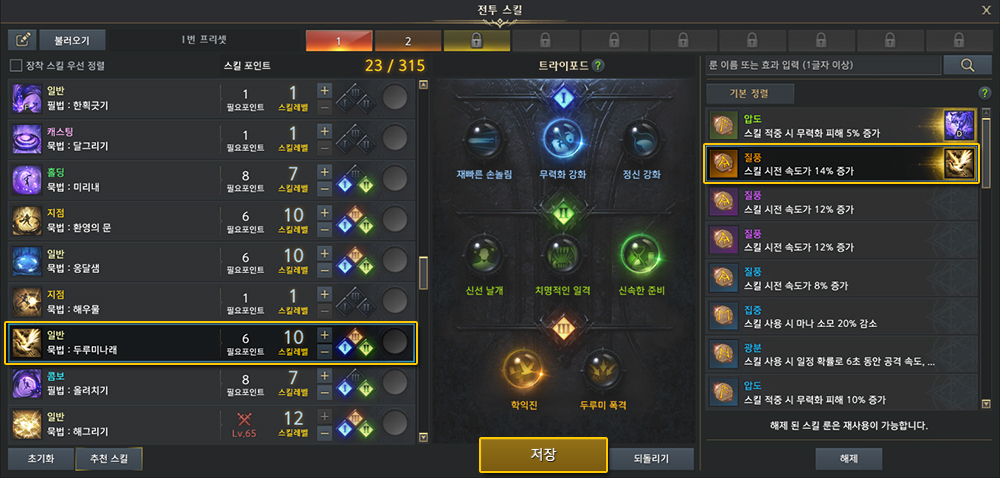Select the 재빠른 손놀림 tripod icon
1000x478 pixels.
point(484,140)
